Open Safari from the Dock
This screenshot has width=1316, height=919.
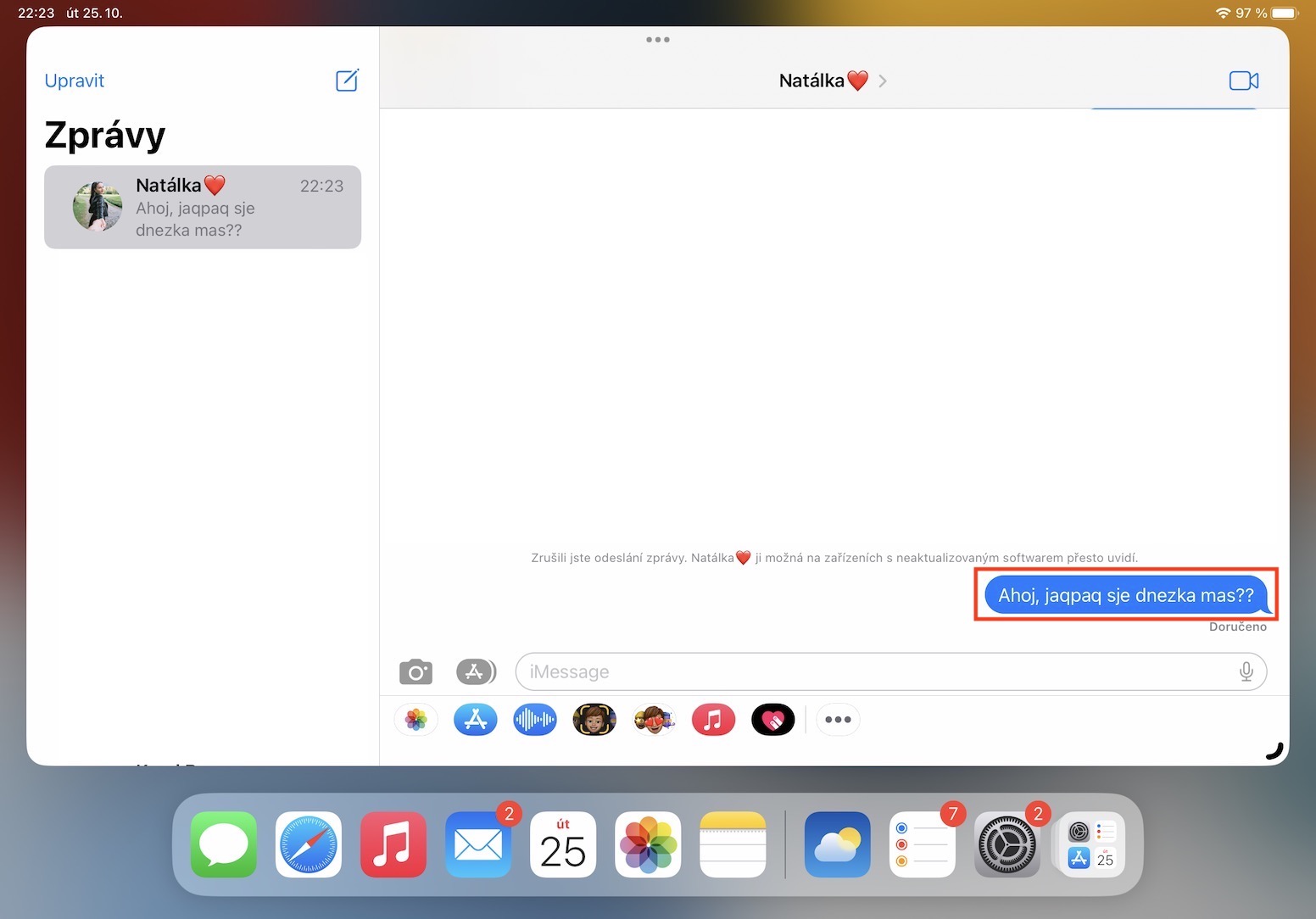point(309,844)
